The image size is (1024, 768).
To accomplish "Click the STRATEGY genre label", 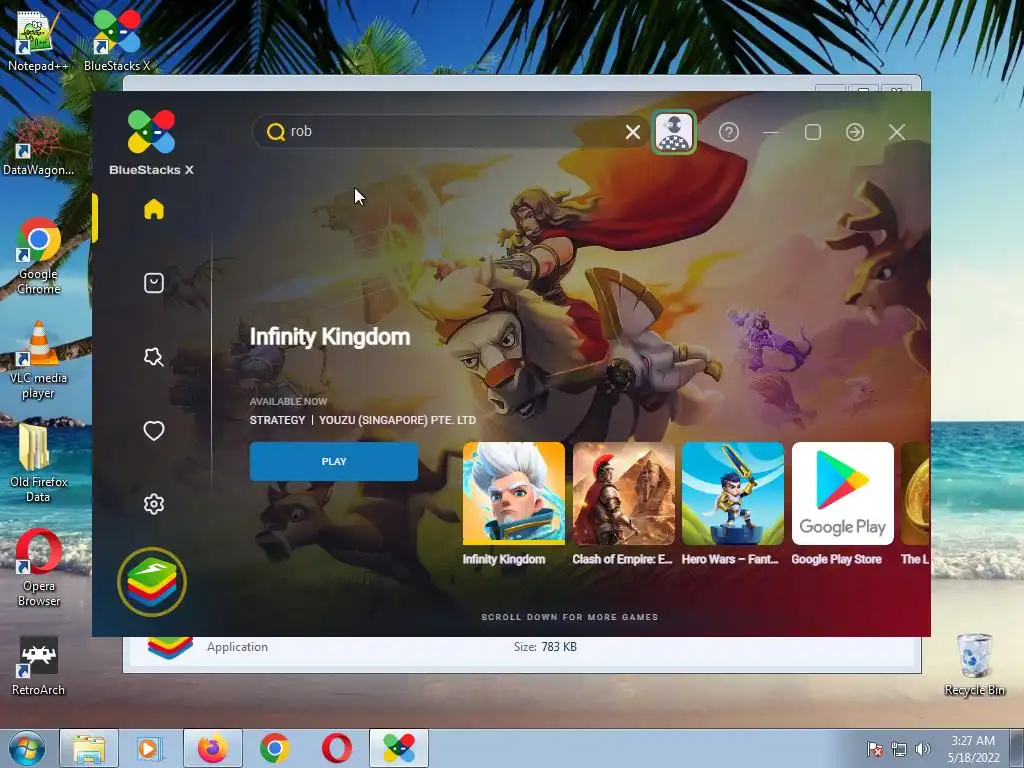I will pyautogui.click(x=278, y=420).
